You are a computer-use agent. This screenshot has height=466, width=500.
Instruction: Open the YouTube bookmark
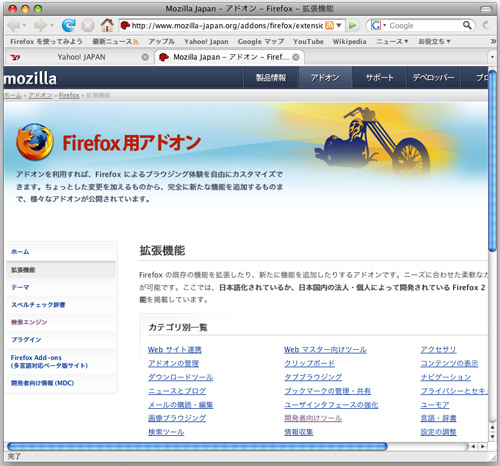pyautogui.click(x=308, y=41)
